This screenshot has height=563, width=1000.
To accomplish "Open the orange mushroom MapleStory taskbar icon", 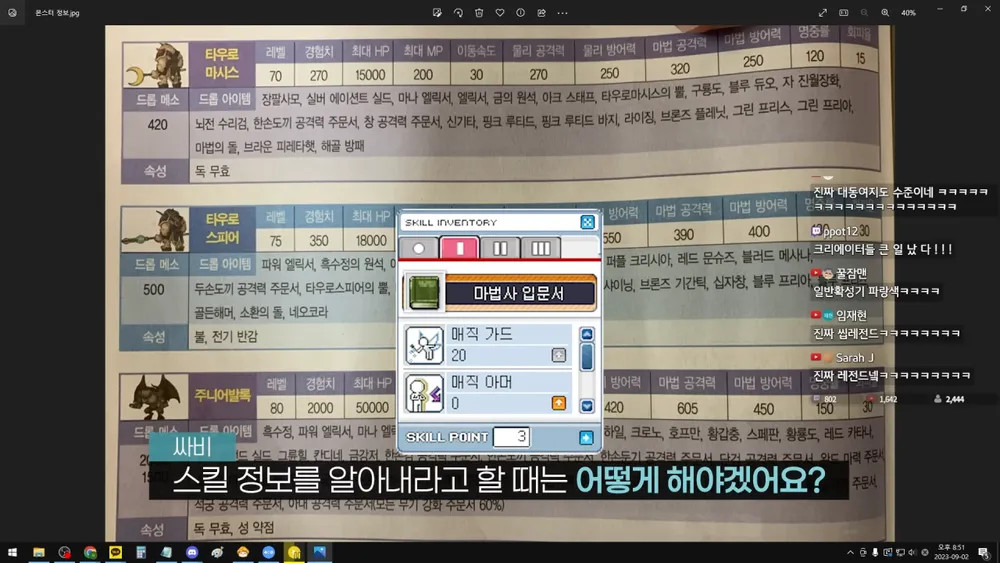I will [x=243, y=552].
